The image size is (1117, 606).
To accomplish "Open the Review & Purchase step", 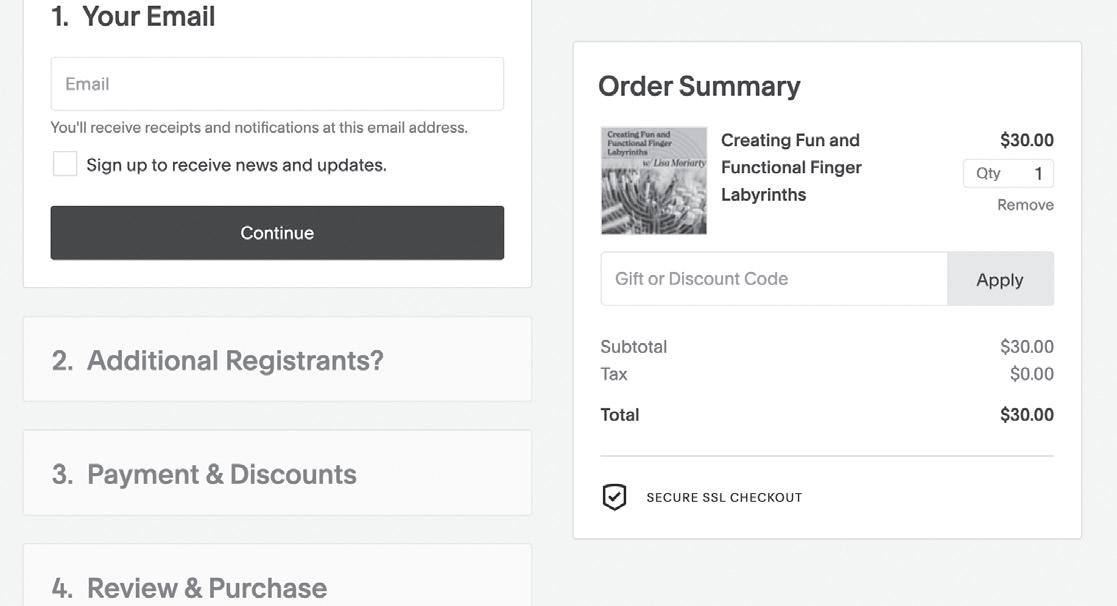I will (x=189, y=587).
